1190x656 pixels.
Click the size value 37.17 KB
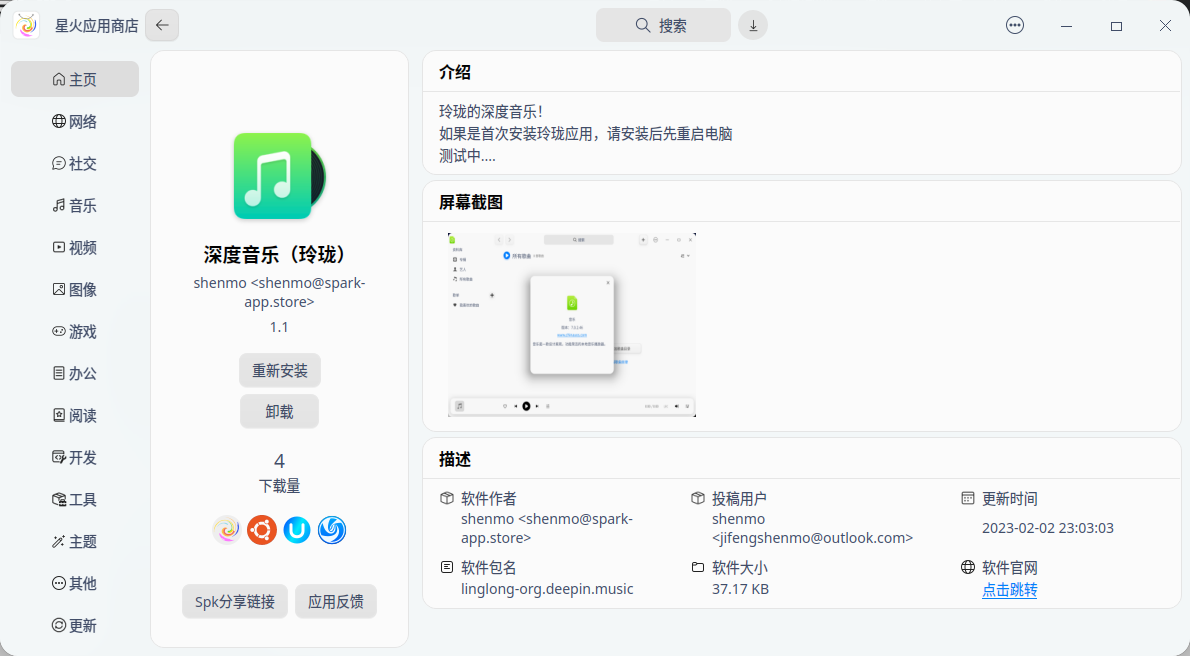[x=740, y=588]
